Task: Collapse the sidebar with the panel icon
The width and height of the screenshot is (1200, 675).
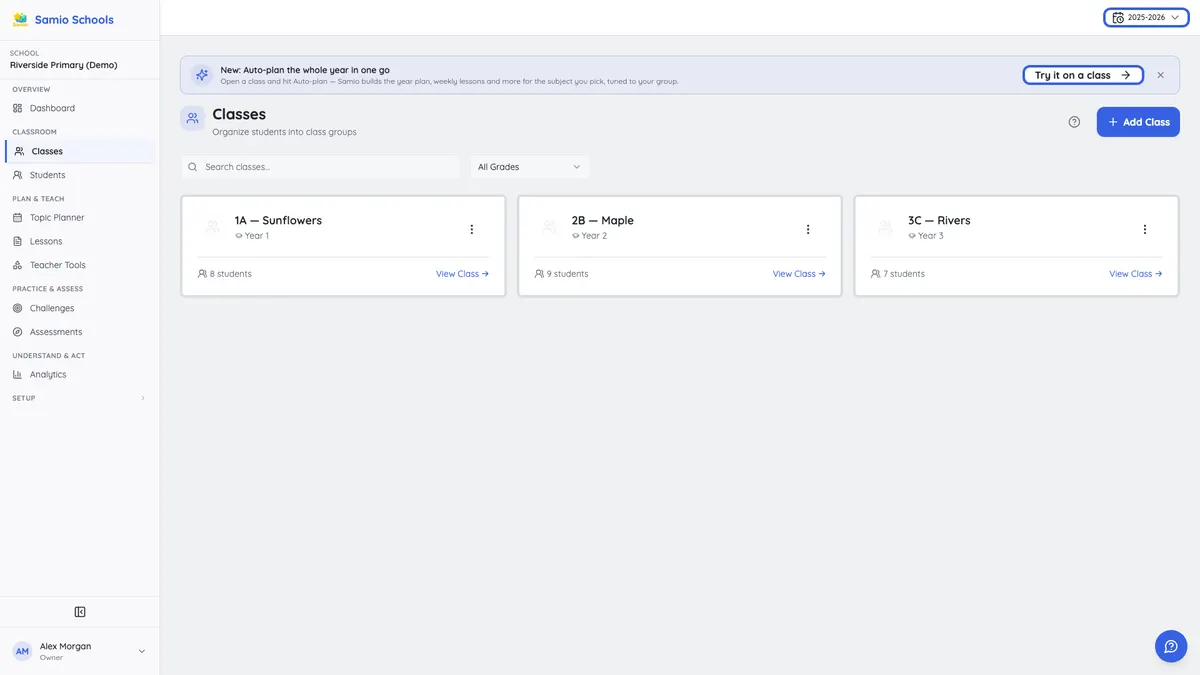Action: coord(80,612)
